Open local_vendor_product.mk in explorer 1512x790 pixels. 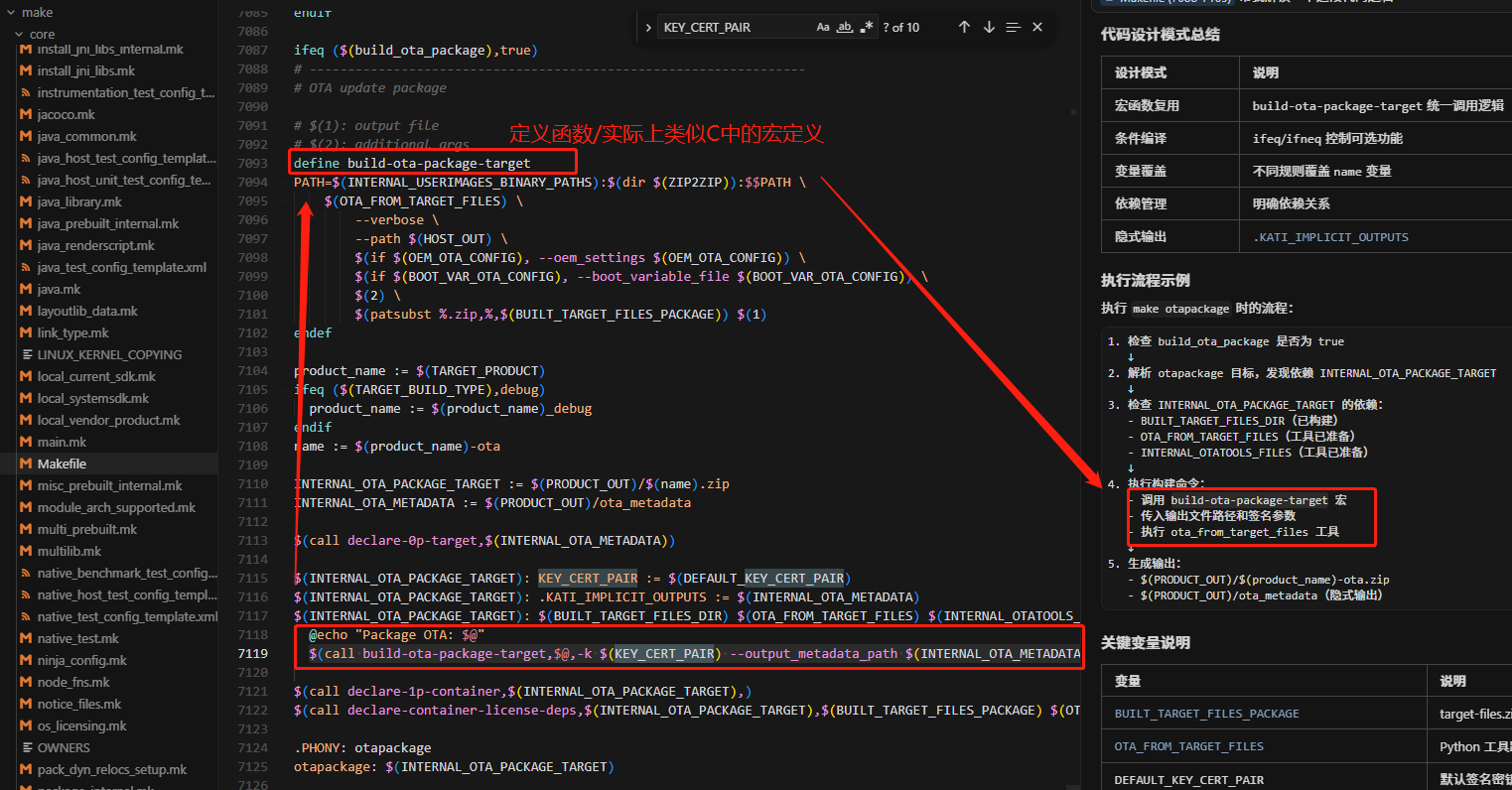point(109,420)
